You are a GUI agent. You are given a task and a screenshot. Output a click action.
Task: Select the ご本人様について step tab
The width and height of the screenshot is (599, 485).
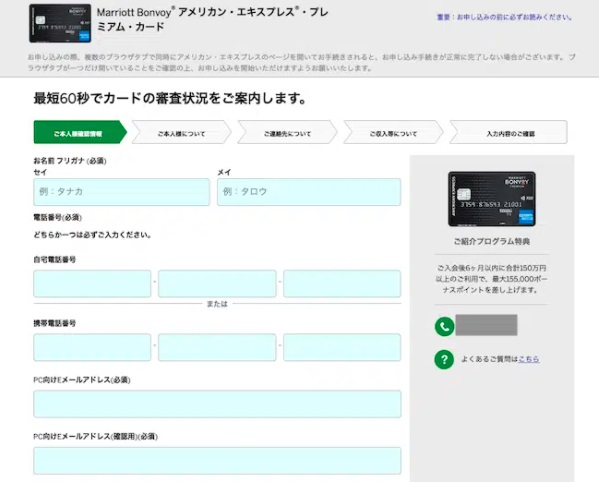pos(181,132)
